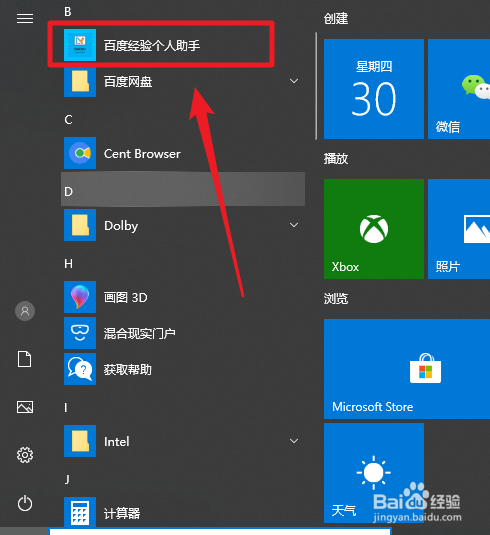The width and height of the screenshot is (490, 535).
Task: Open the calendar tile showing 星期四 30
Action: tap(374, 89)
